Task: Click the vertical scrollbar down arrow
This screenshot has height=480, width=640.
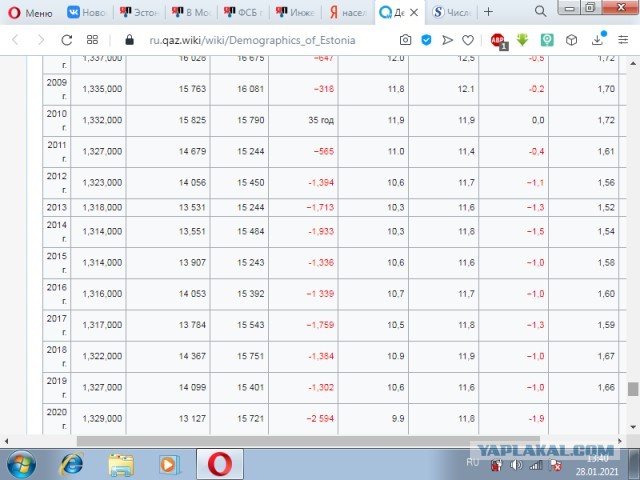Action: 633,427
